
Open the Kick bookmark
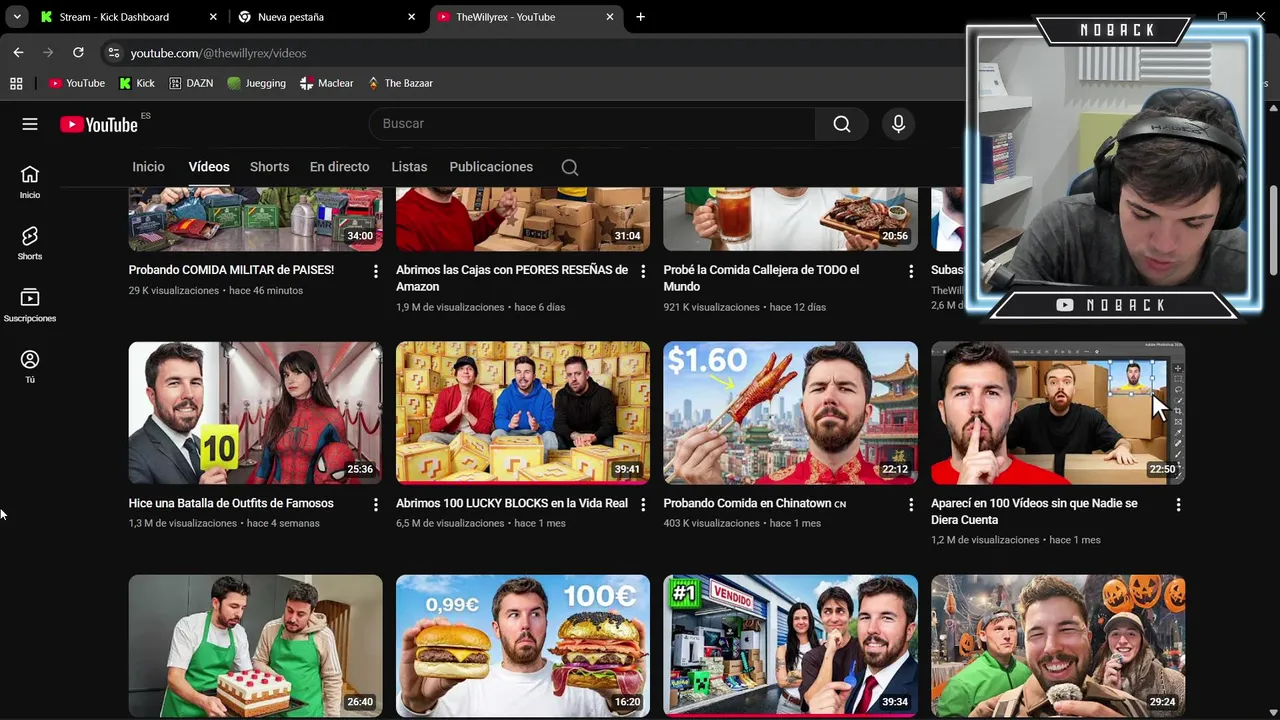[x=137, y=83]
